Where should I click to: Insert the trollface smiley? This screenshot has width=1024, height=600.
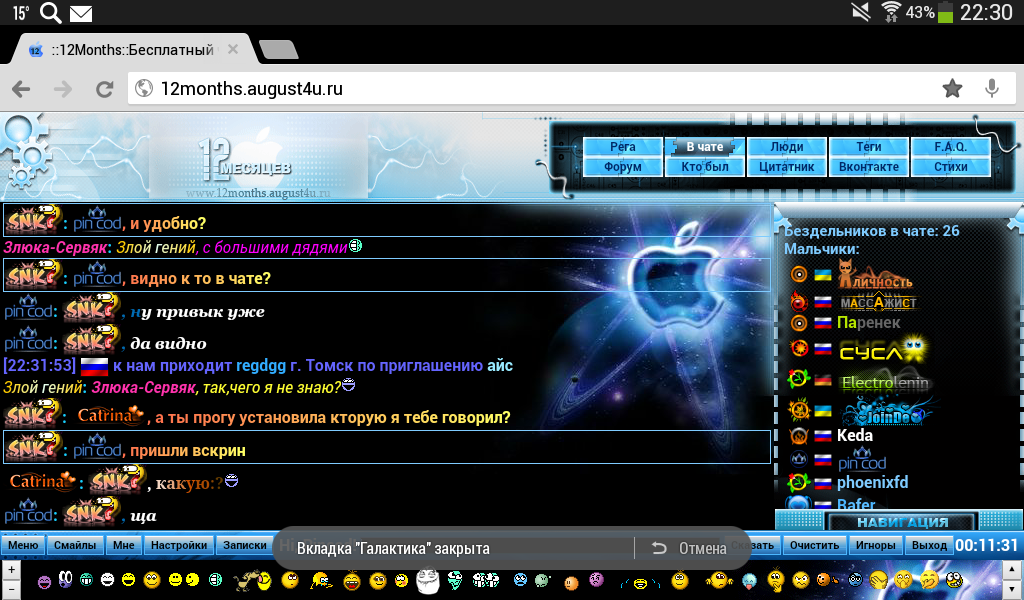[428, 579]
